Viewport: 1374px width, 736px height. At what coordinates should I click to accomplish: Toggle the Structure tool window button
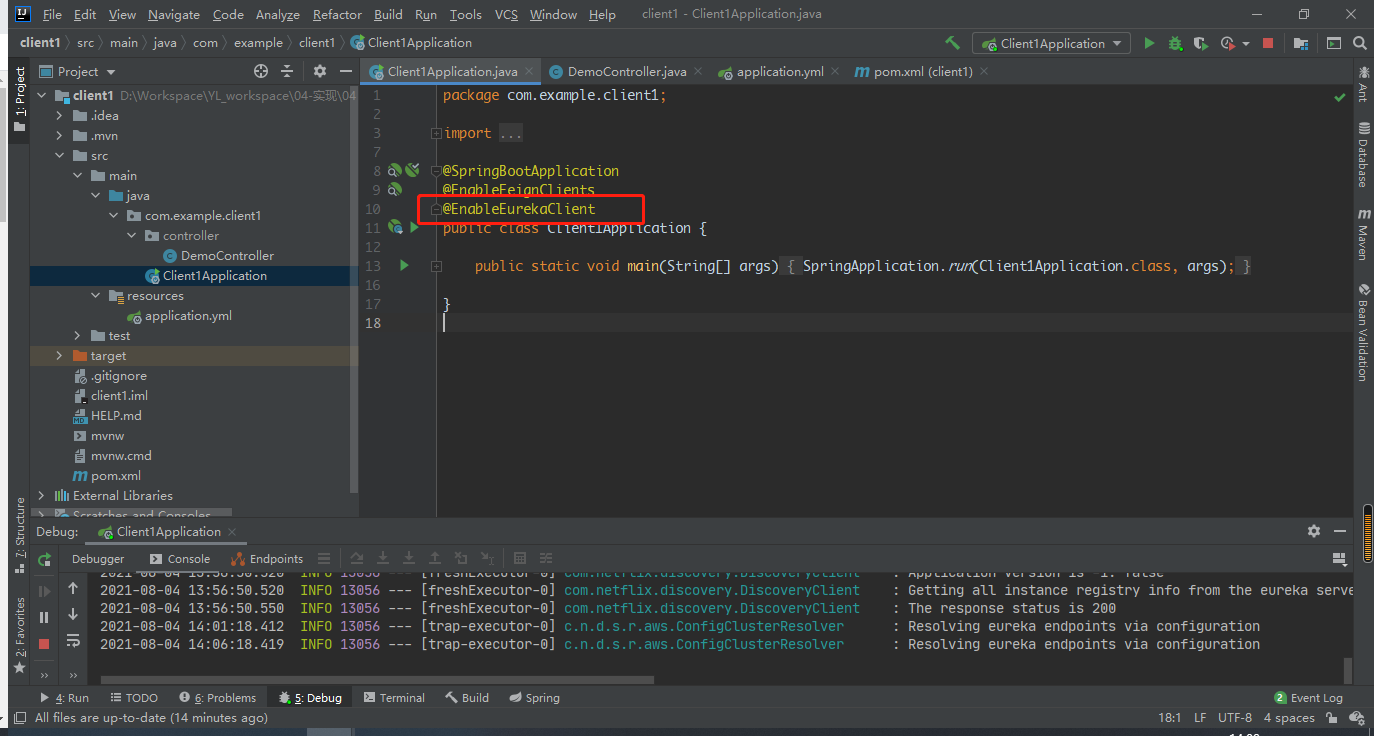pyautogui.click(x=20, y=535)
